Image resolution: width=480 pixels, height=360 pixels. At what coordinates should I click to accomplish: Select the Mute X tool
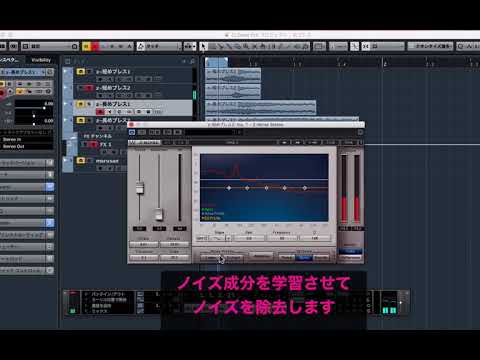click(x=255, y=46)
